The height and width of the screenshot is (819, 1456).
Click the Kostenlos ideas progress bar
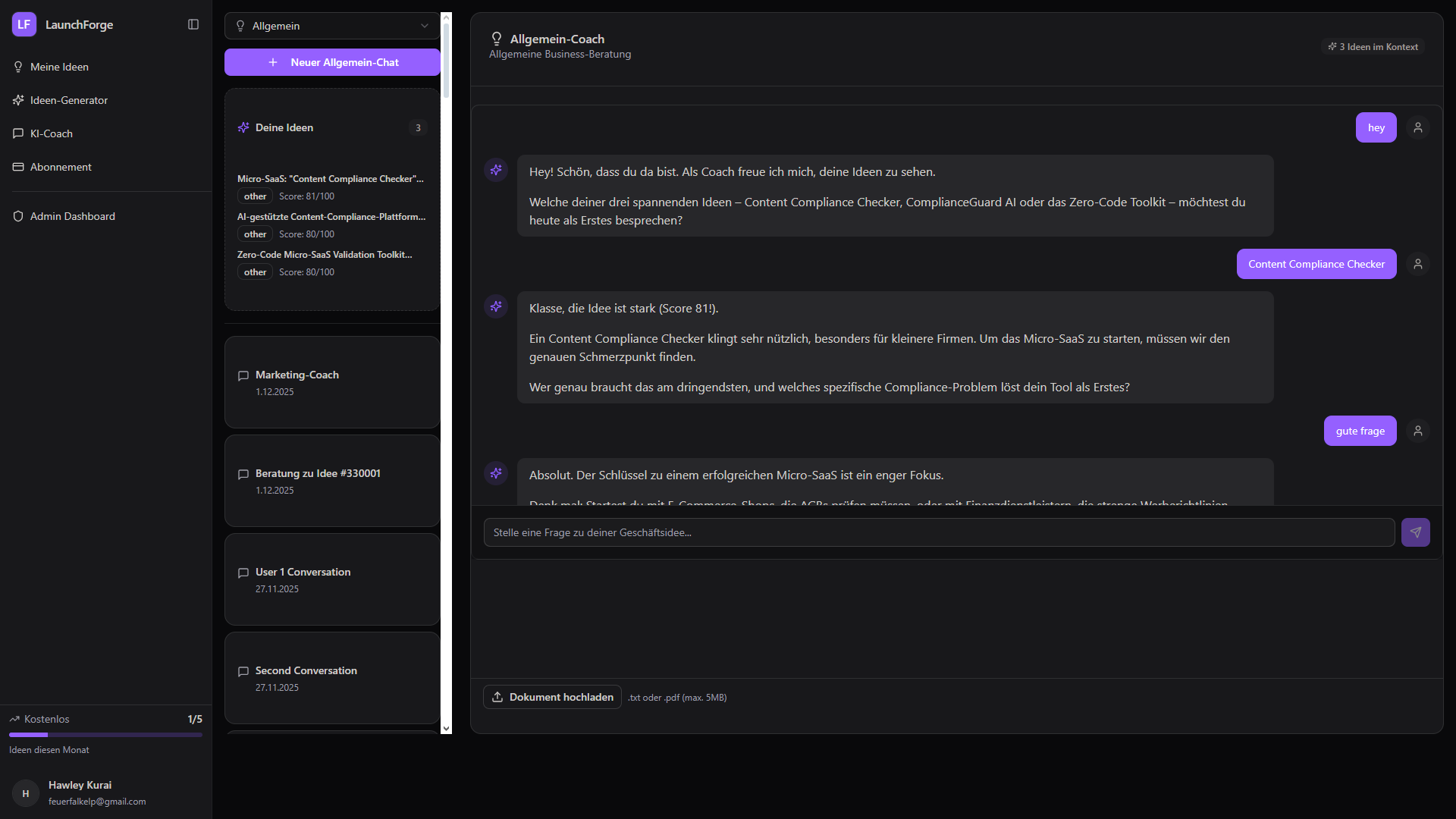105,735
